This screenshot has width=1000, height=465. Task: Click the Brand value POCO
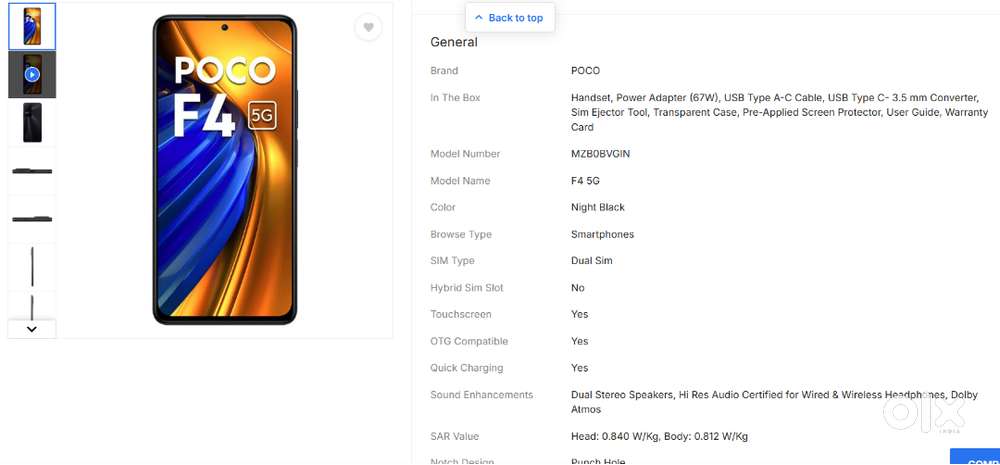[x=585, y=71]
